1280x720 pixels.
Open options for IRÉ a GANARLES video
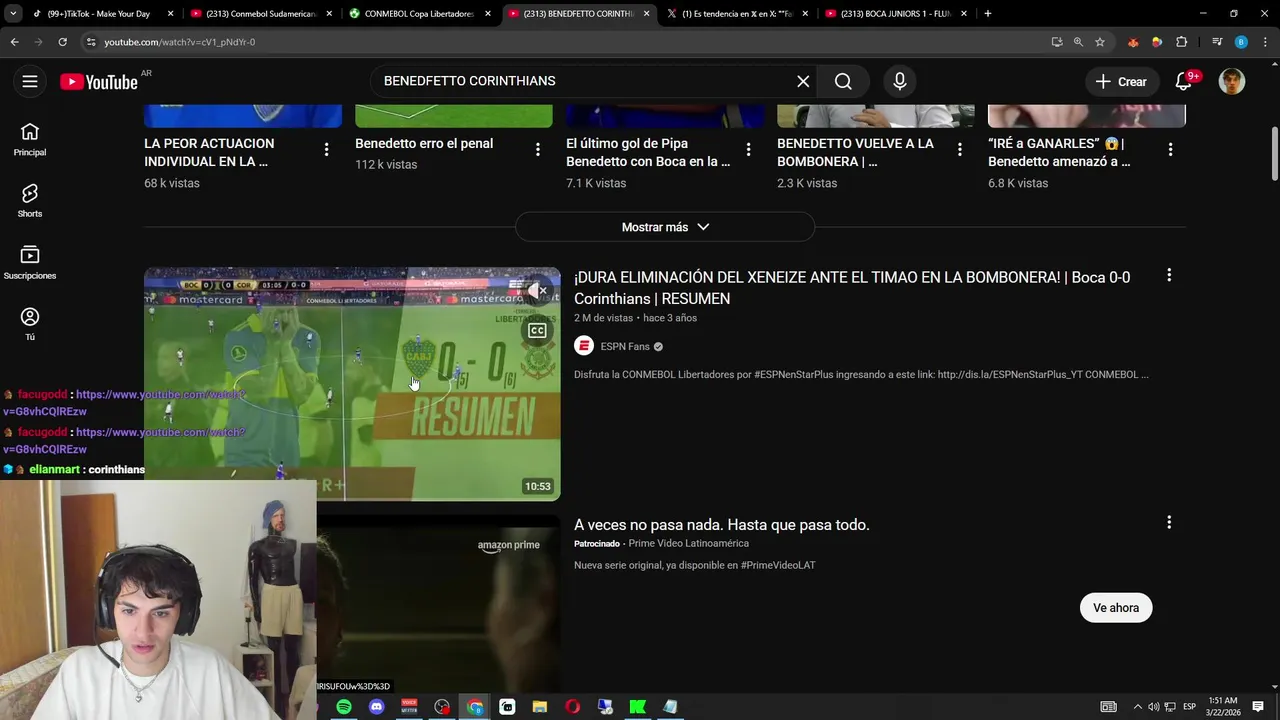click(1171, 150)
